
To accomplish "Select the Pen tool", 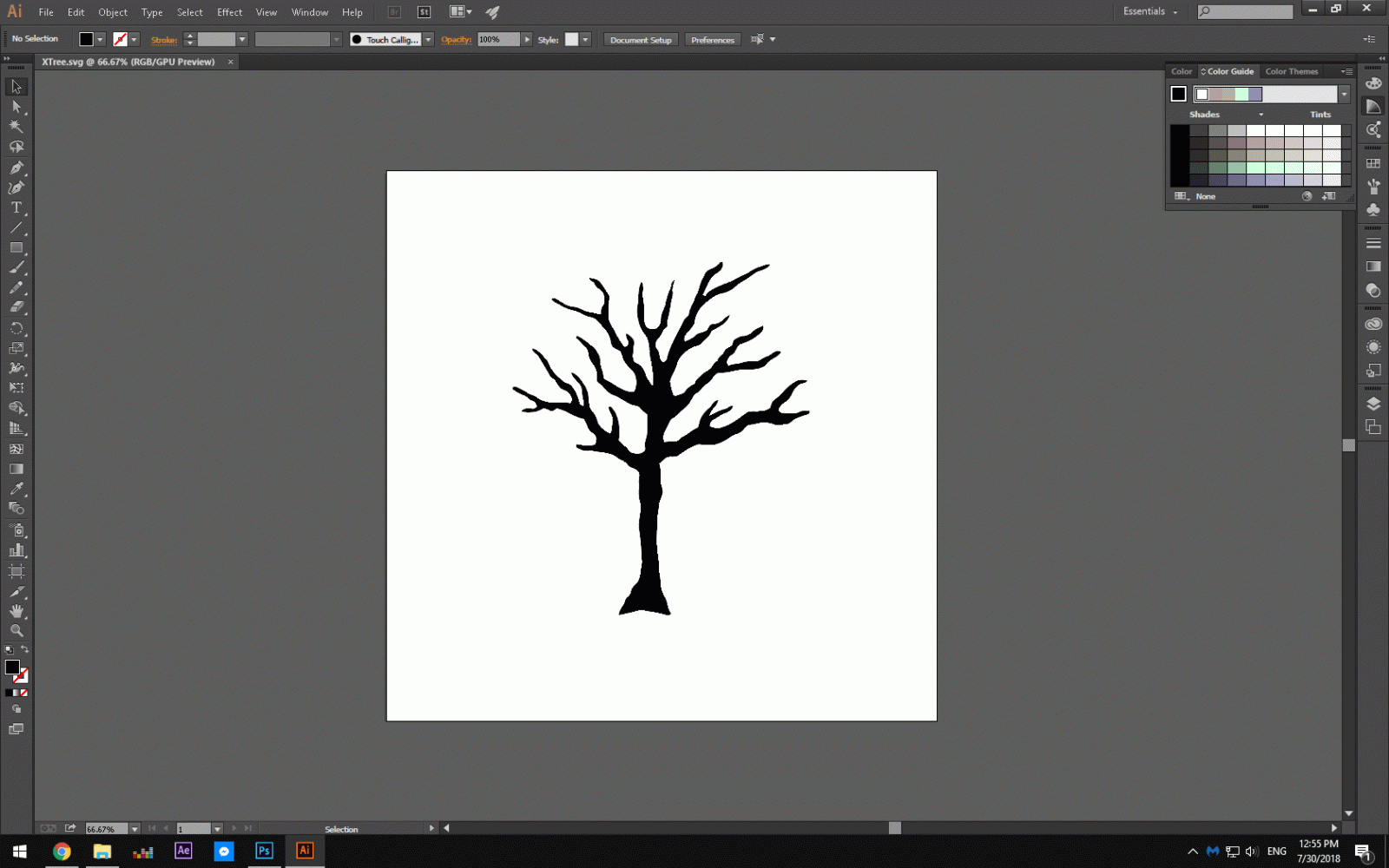I will click(16, 168).
